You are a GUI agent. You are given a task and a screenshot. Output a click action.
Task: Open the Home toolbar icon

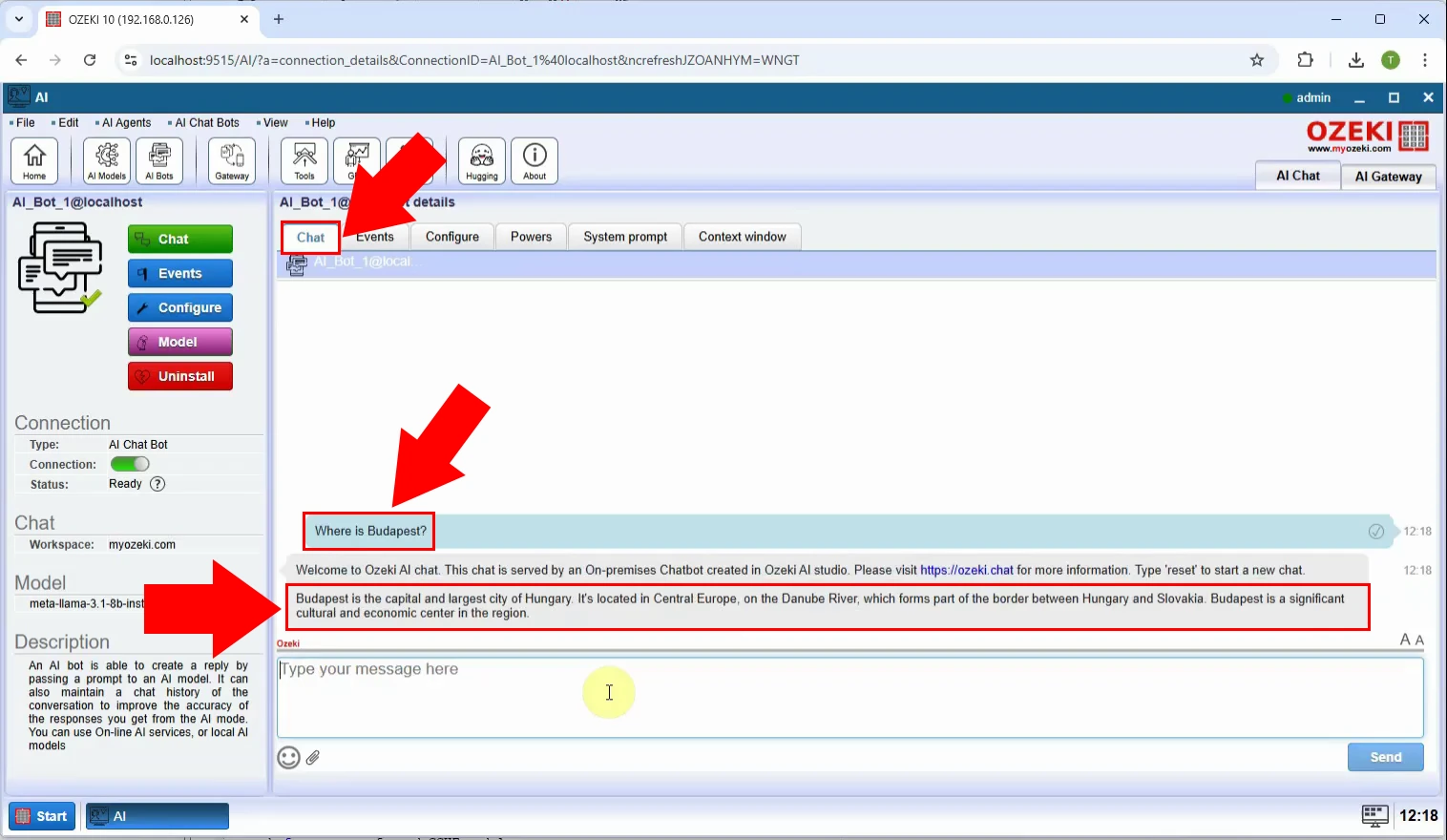tap(34, 160)
